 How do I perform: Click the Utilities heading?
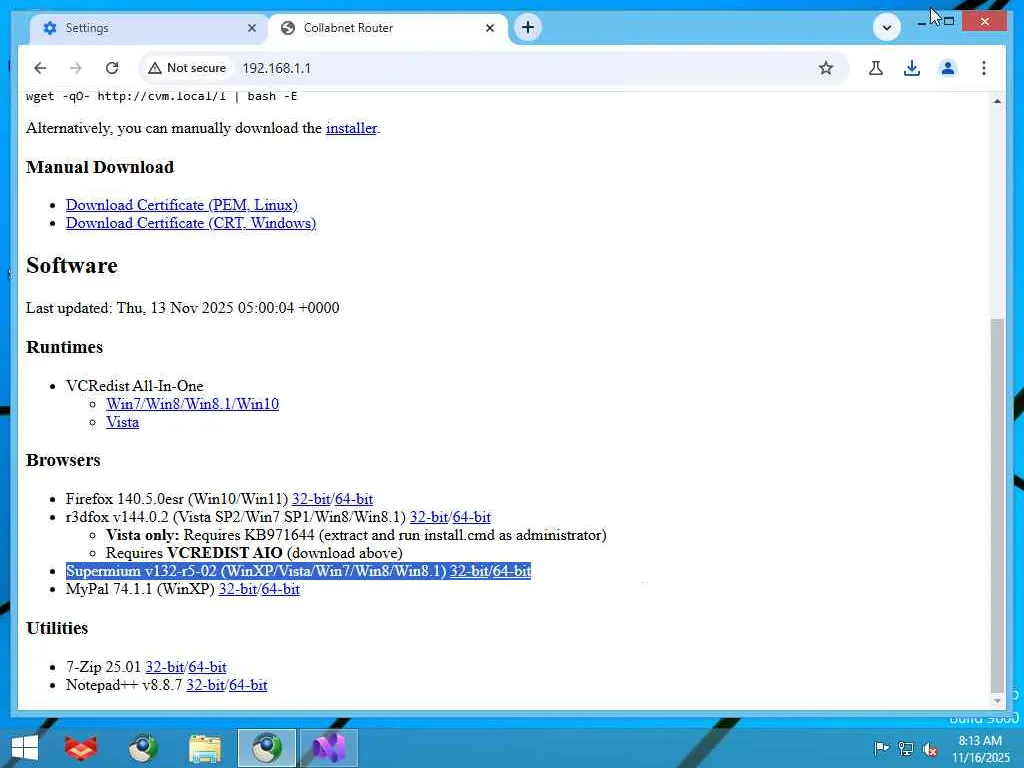57,628
